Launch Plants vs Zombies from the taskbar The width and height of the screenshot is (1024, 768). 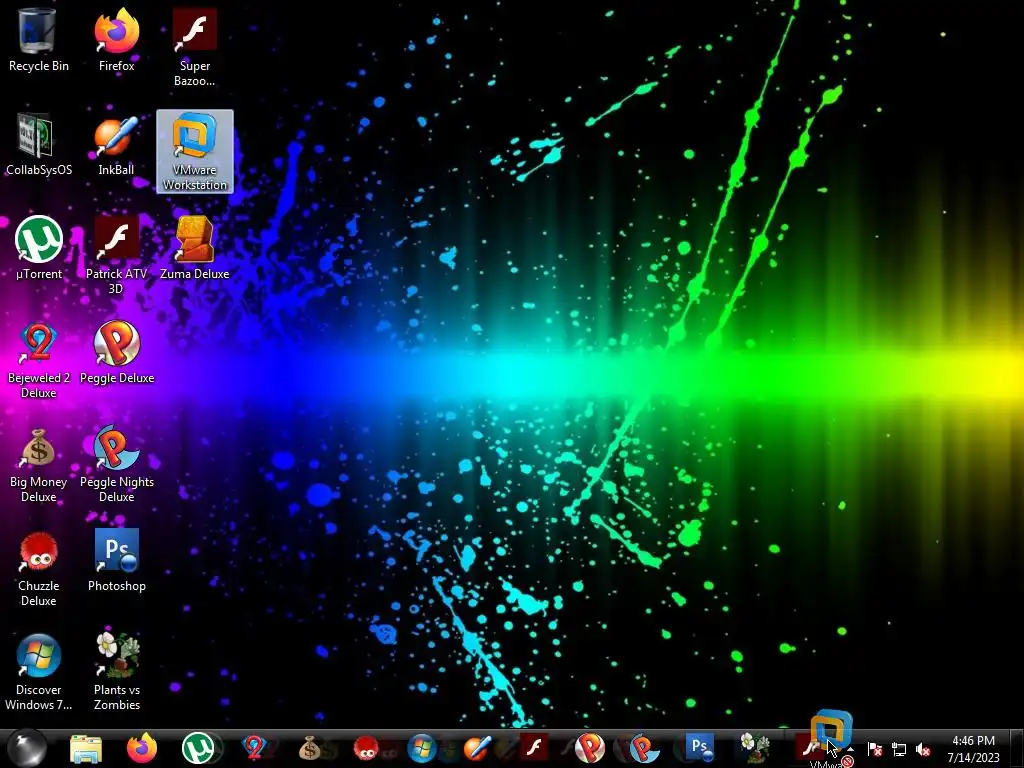click(756, 748)
